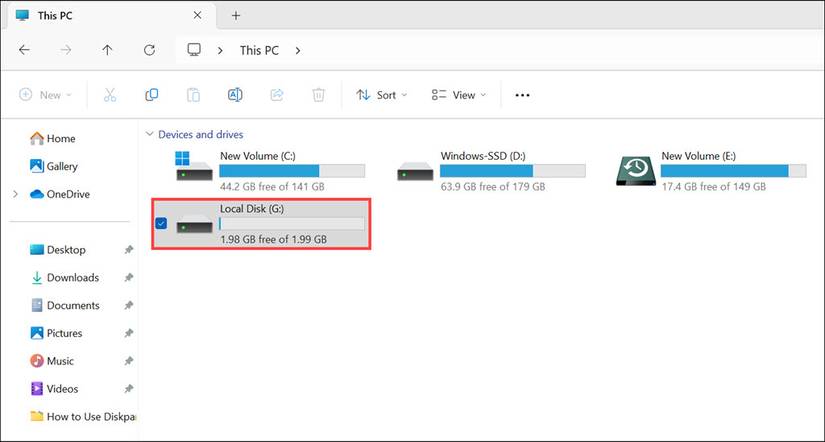
Task: Click the chevron before This PC in address bar
Action: point(220,51)
